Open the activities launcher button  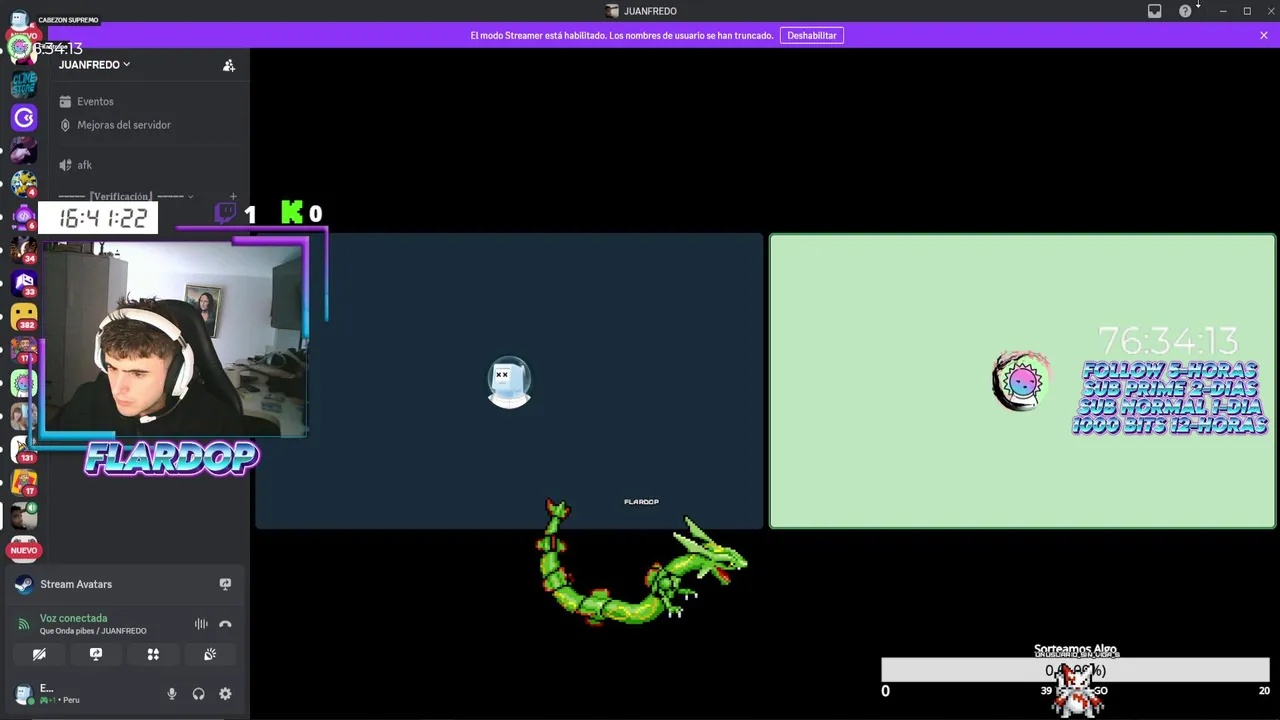(153, 654)
